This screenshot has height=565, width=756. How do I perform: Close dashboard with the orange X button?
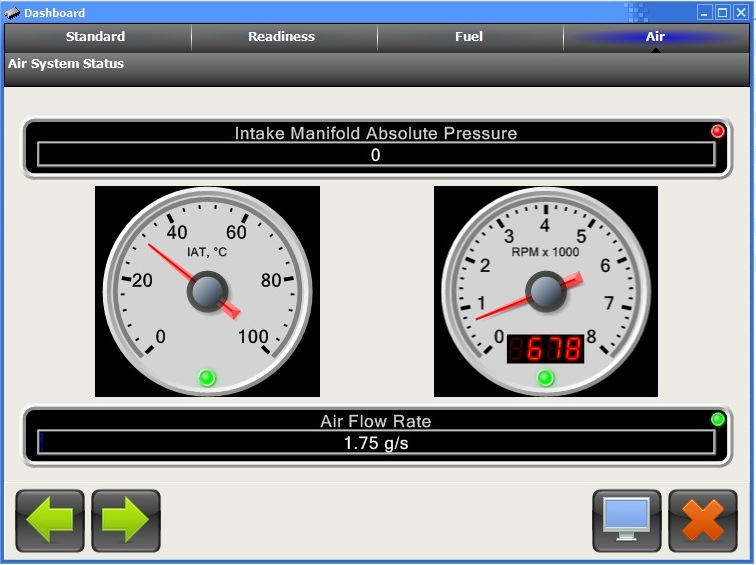[x=702, y=521]
